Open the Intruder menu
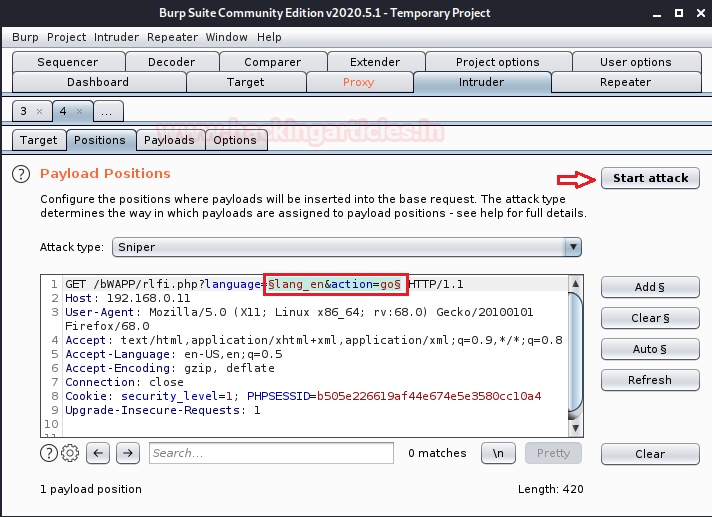Image resolution: width=712 pixels, height=517 pixels. 116,37
